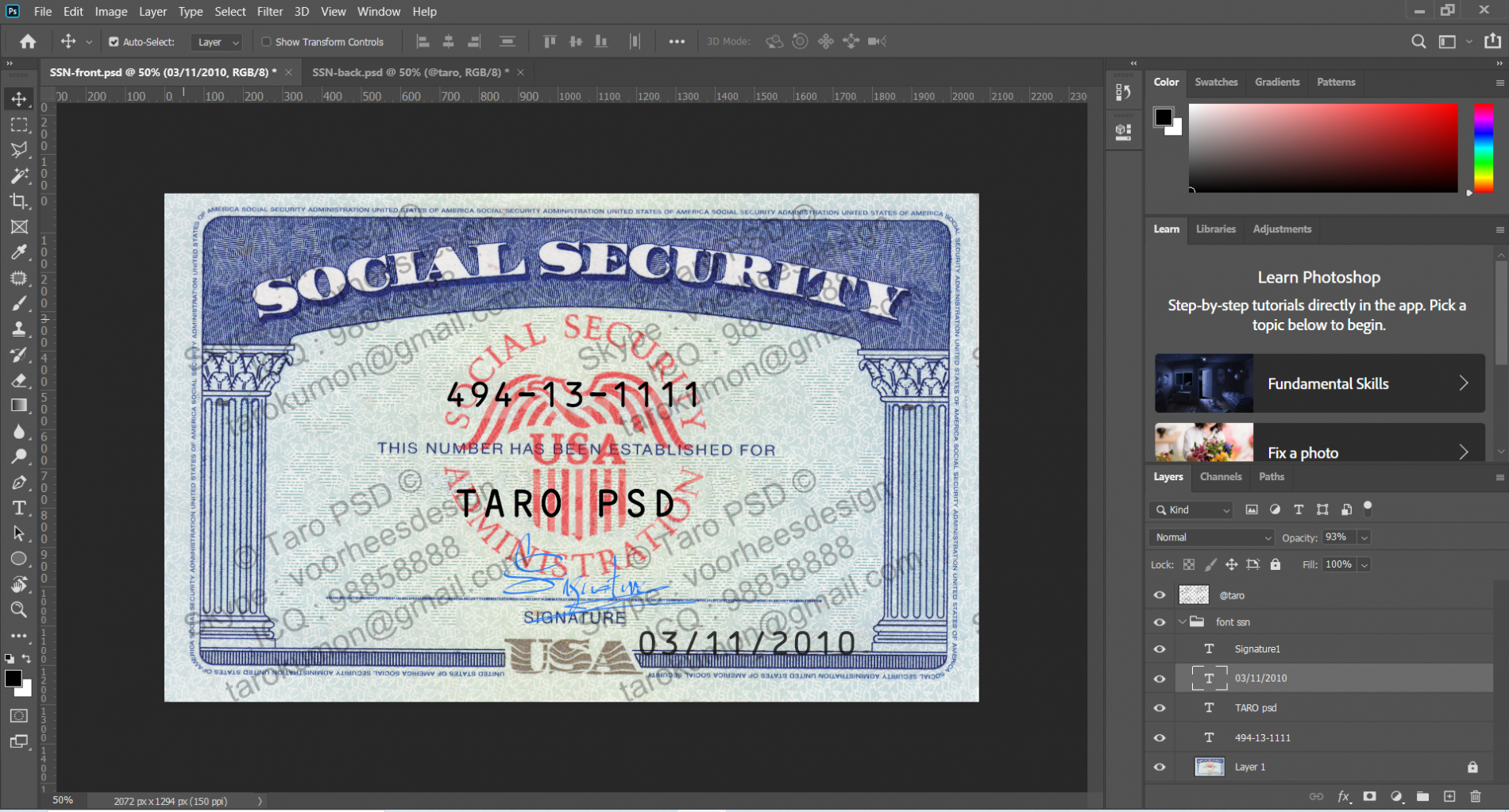Hide Layer 1 visibility eye
Viewport: 1509px width, 812px height.
[1160, 767]
